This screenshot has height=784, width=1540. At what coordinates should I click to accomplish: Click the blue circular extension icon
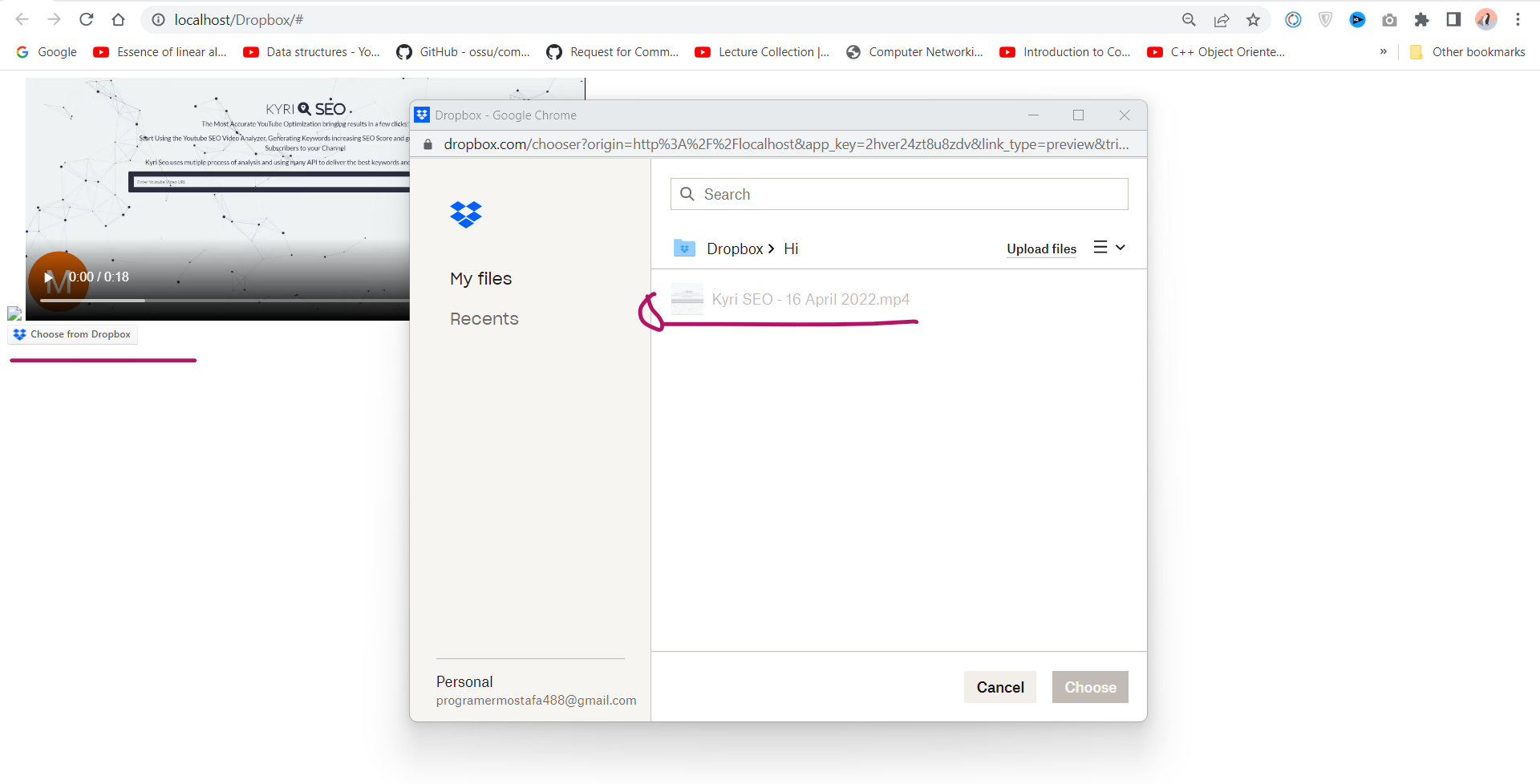(x=1357, y=20)
